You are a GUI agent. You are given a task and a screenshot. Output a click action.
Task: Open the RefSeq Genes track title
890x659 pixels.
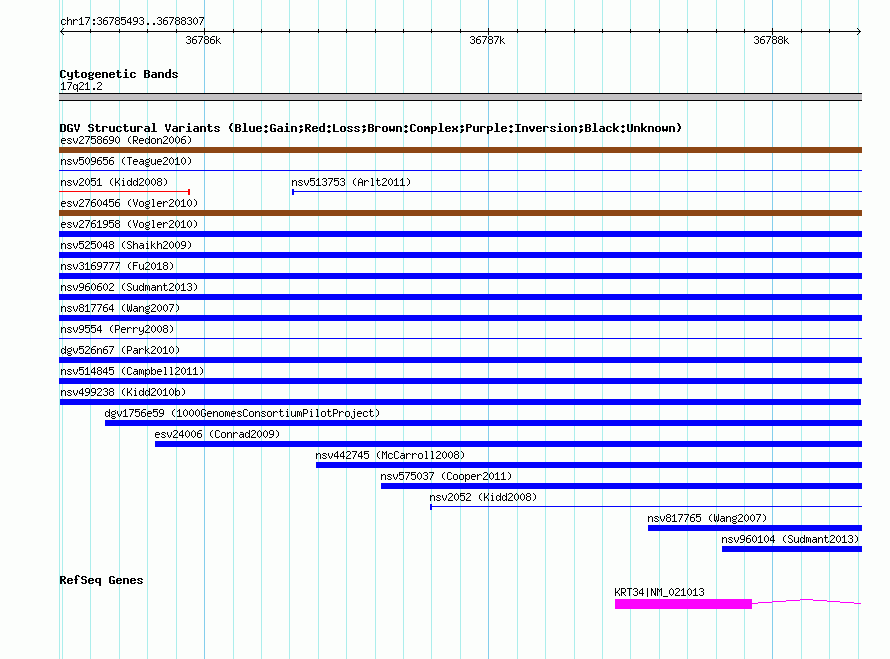tap(101, 580)
